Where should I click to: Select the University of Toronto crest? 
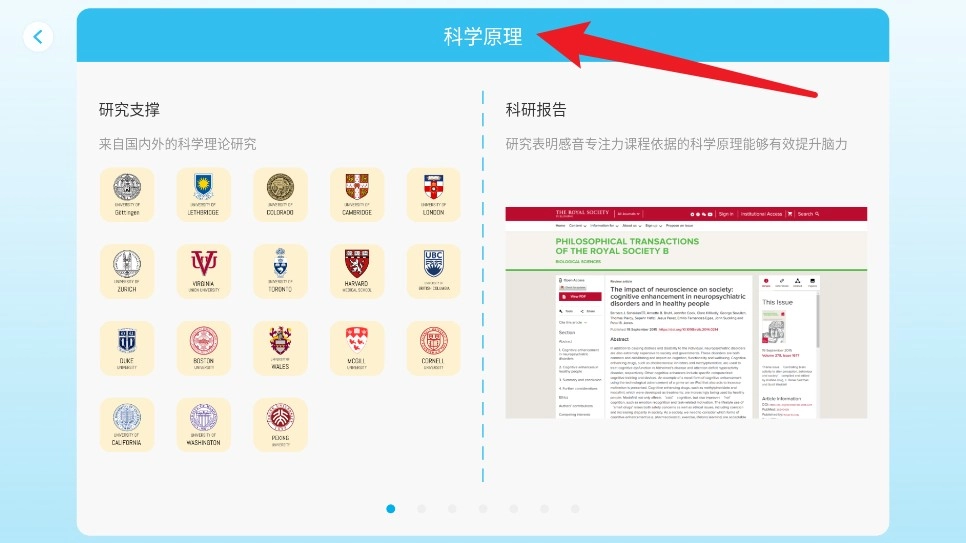280,271
